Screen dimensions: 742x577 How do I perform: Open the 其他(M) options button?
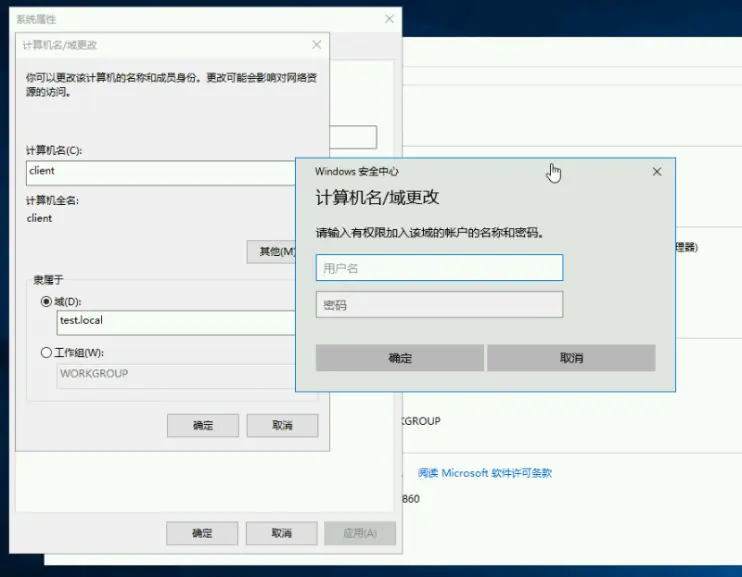click(272, 252)
